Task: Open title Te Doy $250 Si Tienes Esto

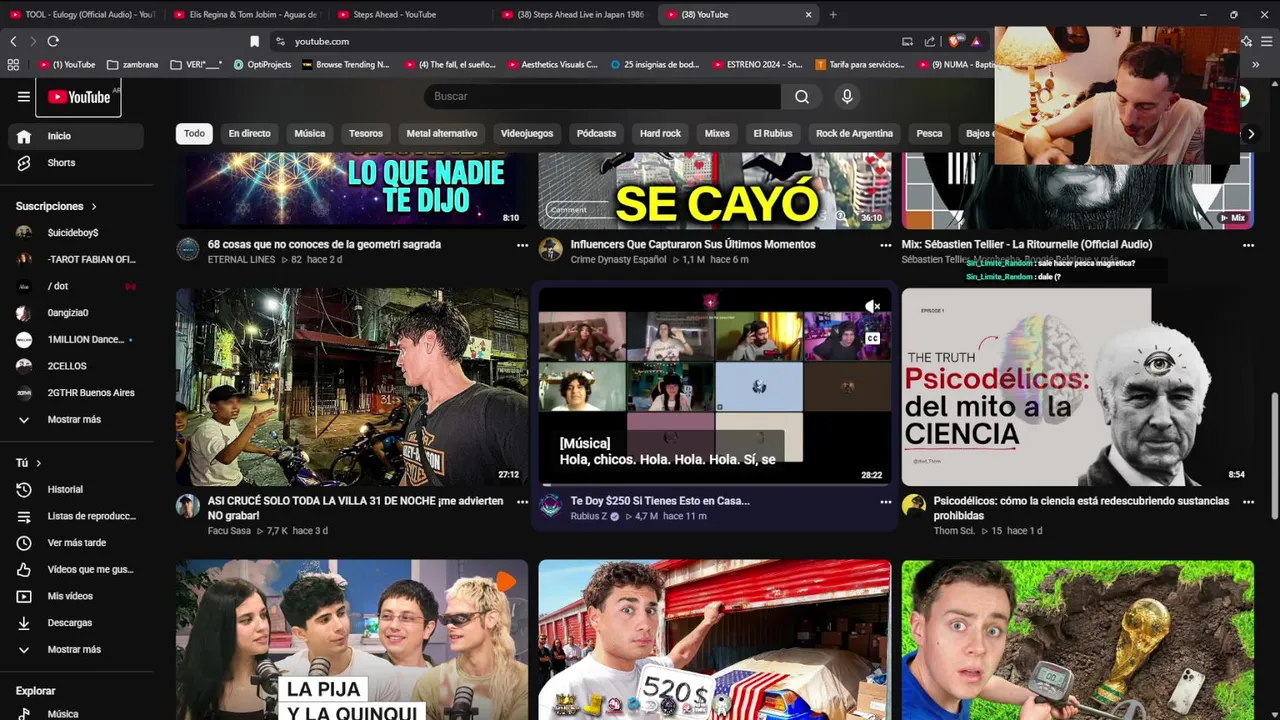Action: click(x=660, y=501)
